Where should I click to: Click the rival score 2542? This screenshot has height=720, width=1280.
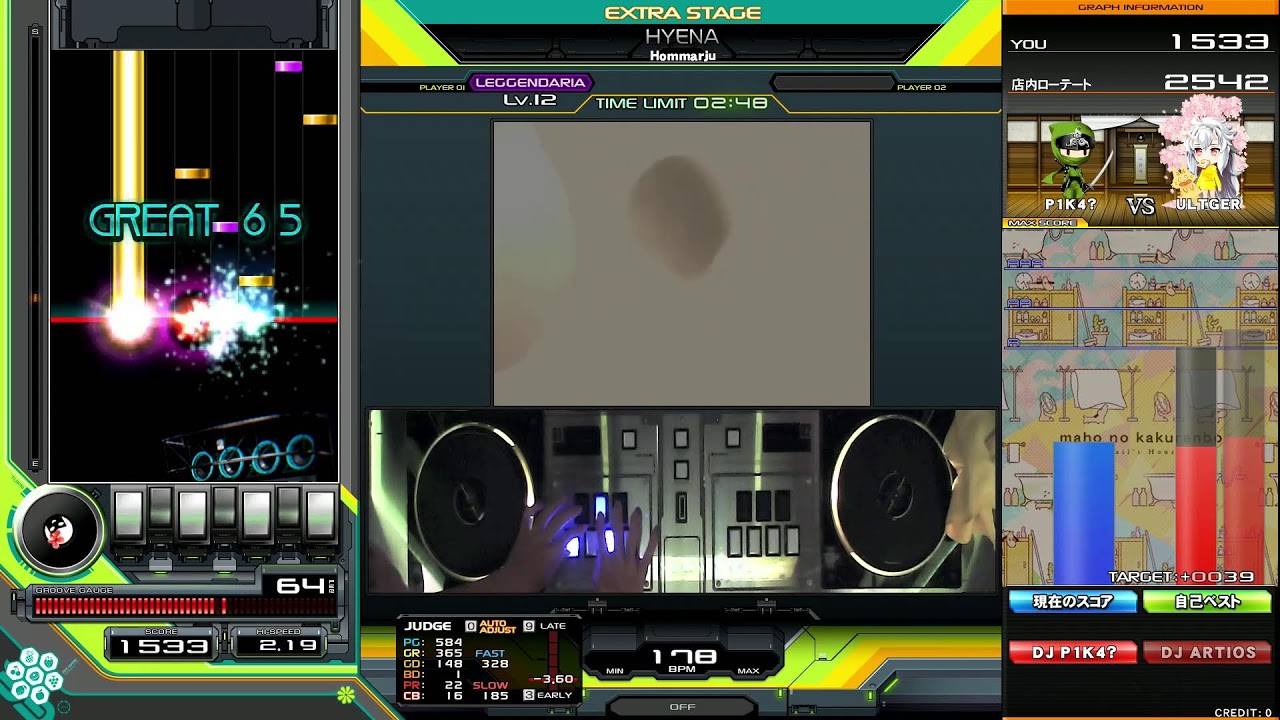(1217, 83)
